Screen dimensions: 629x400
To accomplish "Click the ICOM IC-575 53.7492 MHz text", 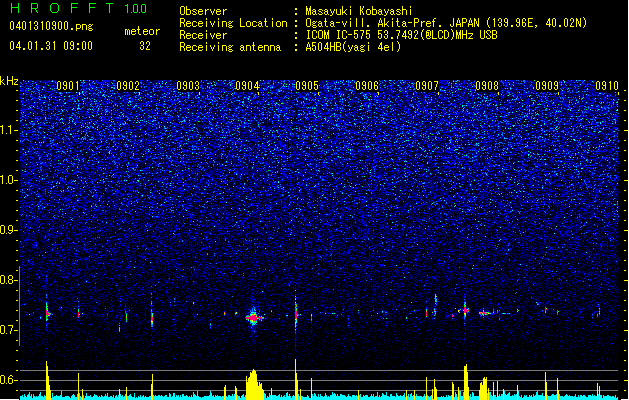I will (x=402, y=35).
